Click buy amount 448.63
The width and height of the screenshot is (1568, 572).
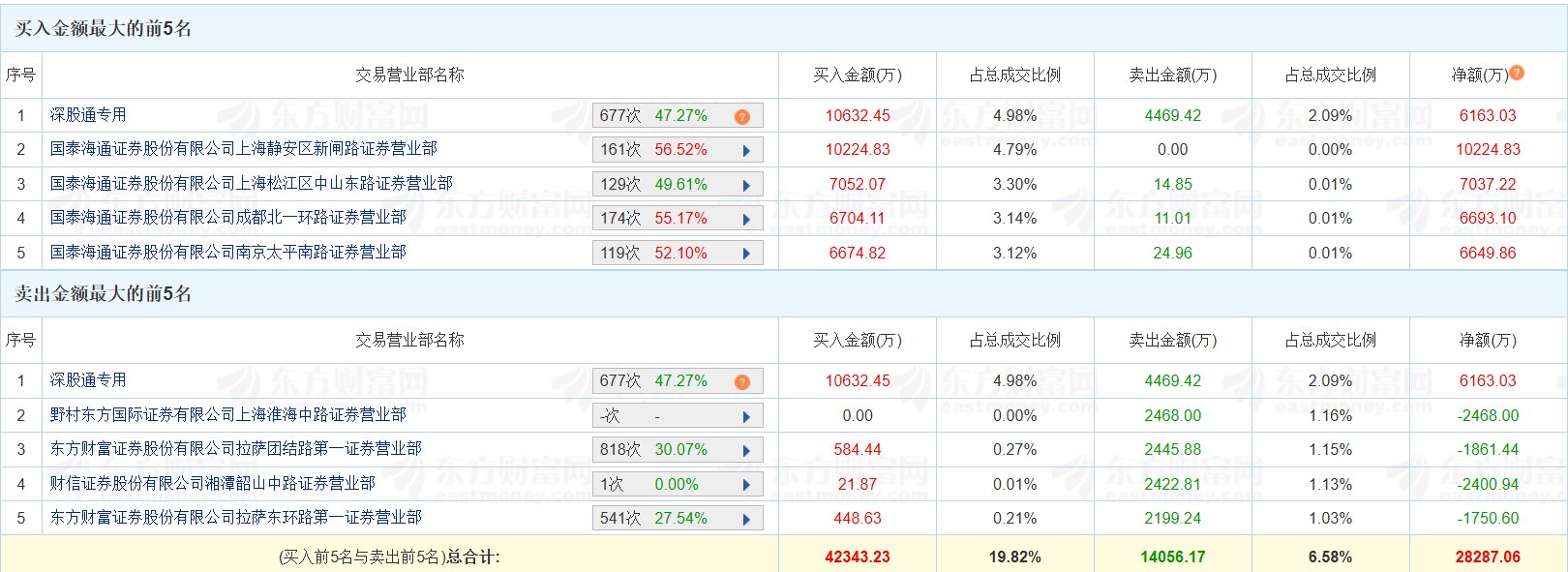(x=858, y=518)
